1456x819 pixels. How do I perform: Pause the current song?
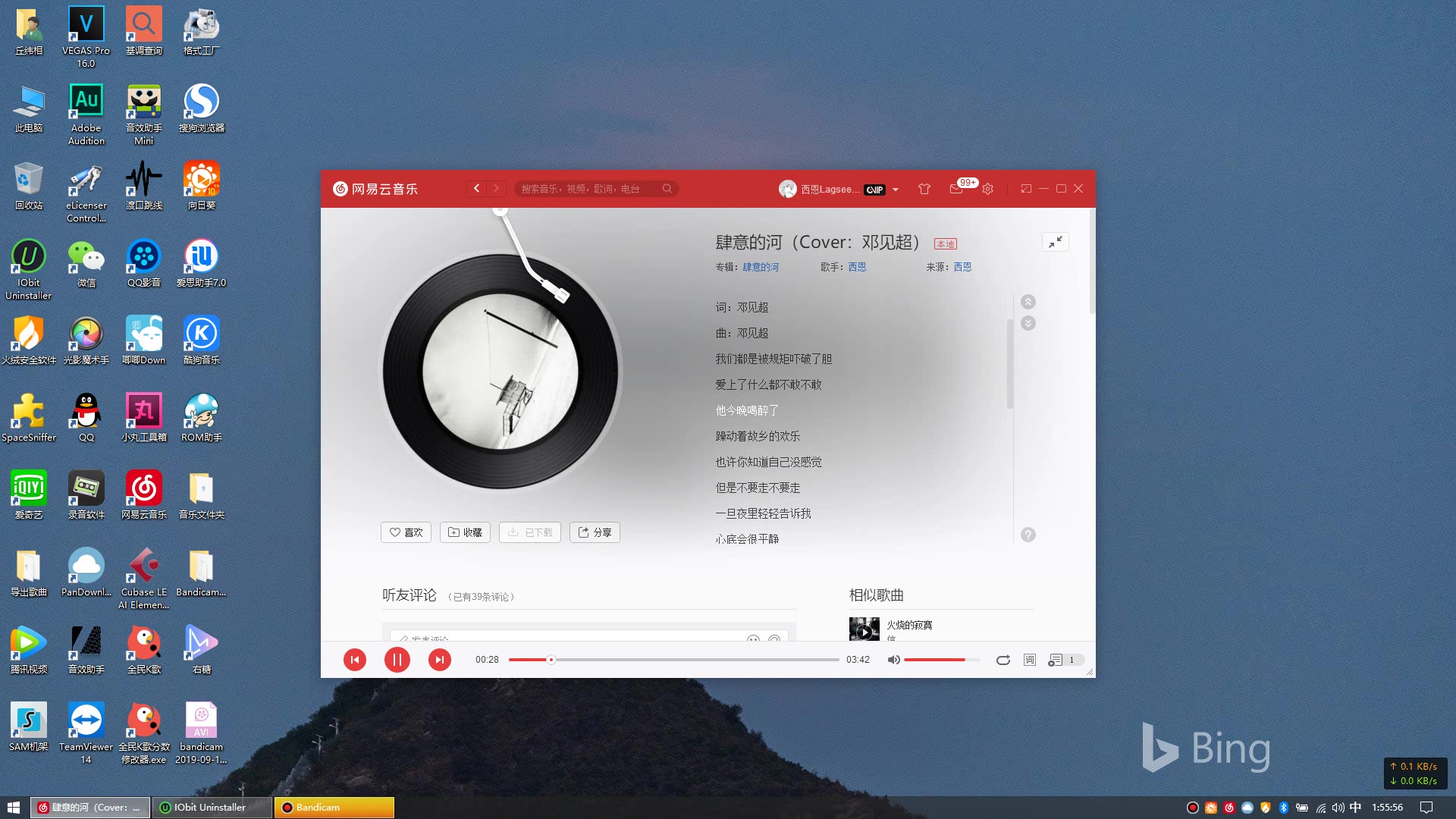click(397, 660)
